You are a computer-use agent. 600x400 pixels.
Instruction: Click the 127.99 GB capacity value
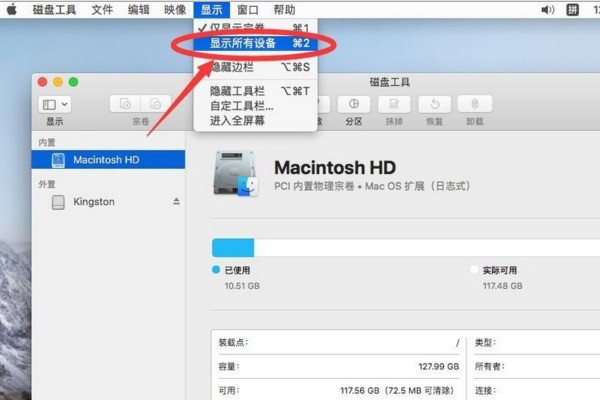click(439, 366)
